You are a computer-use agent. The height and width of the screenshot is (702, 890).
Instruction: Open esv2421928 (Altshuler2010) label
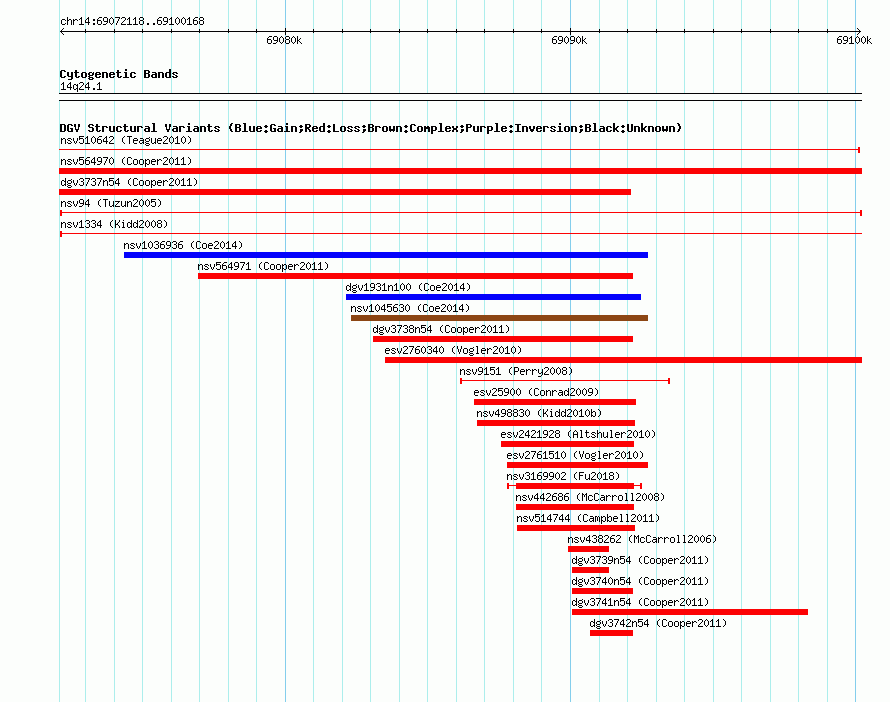pos(578,434)
